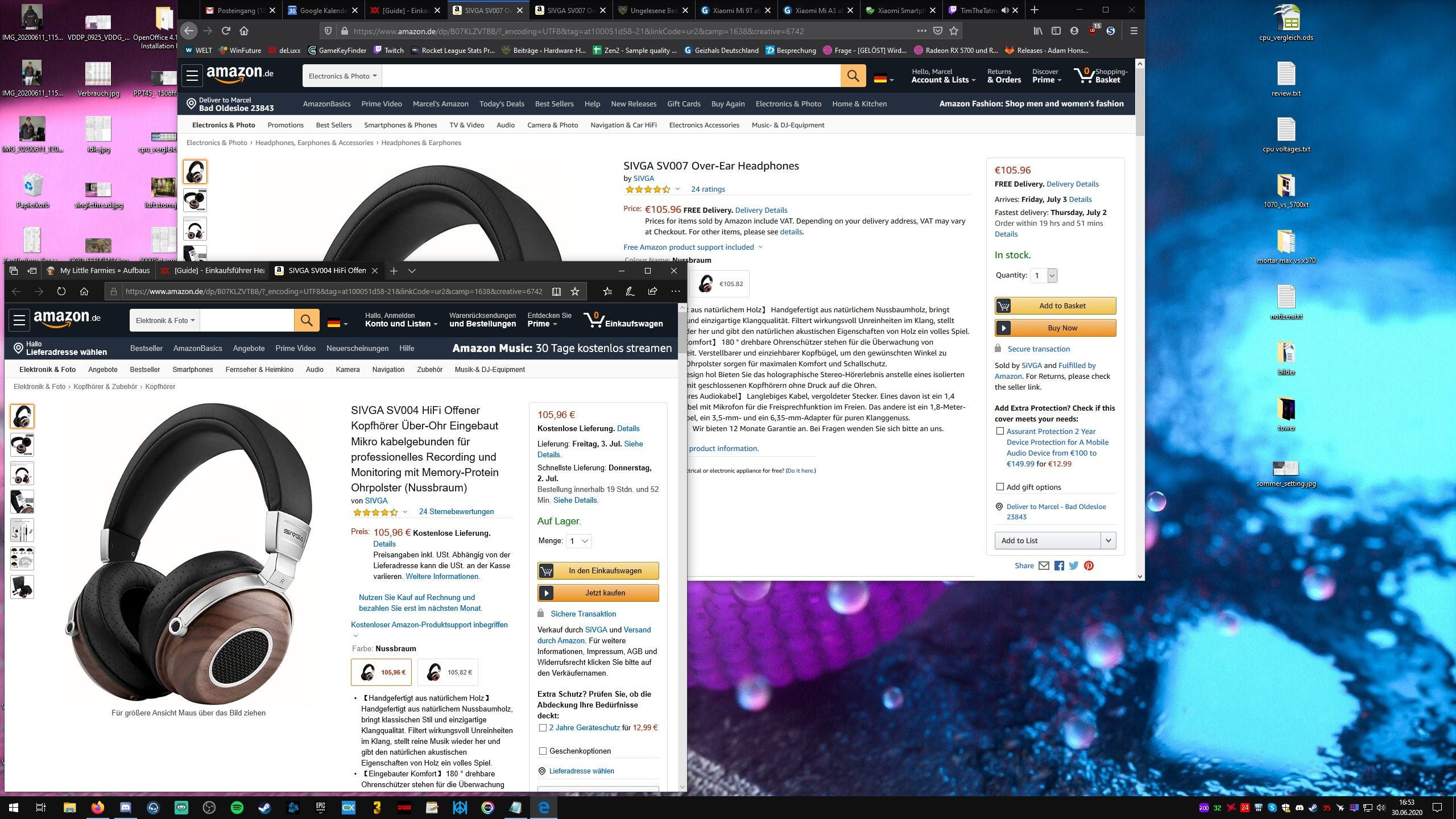Select €105.82 colour variant in Firefox window
This screenshot has width=1456, height=819.
tap(719, 284)
